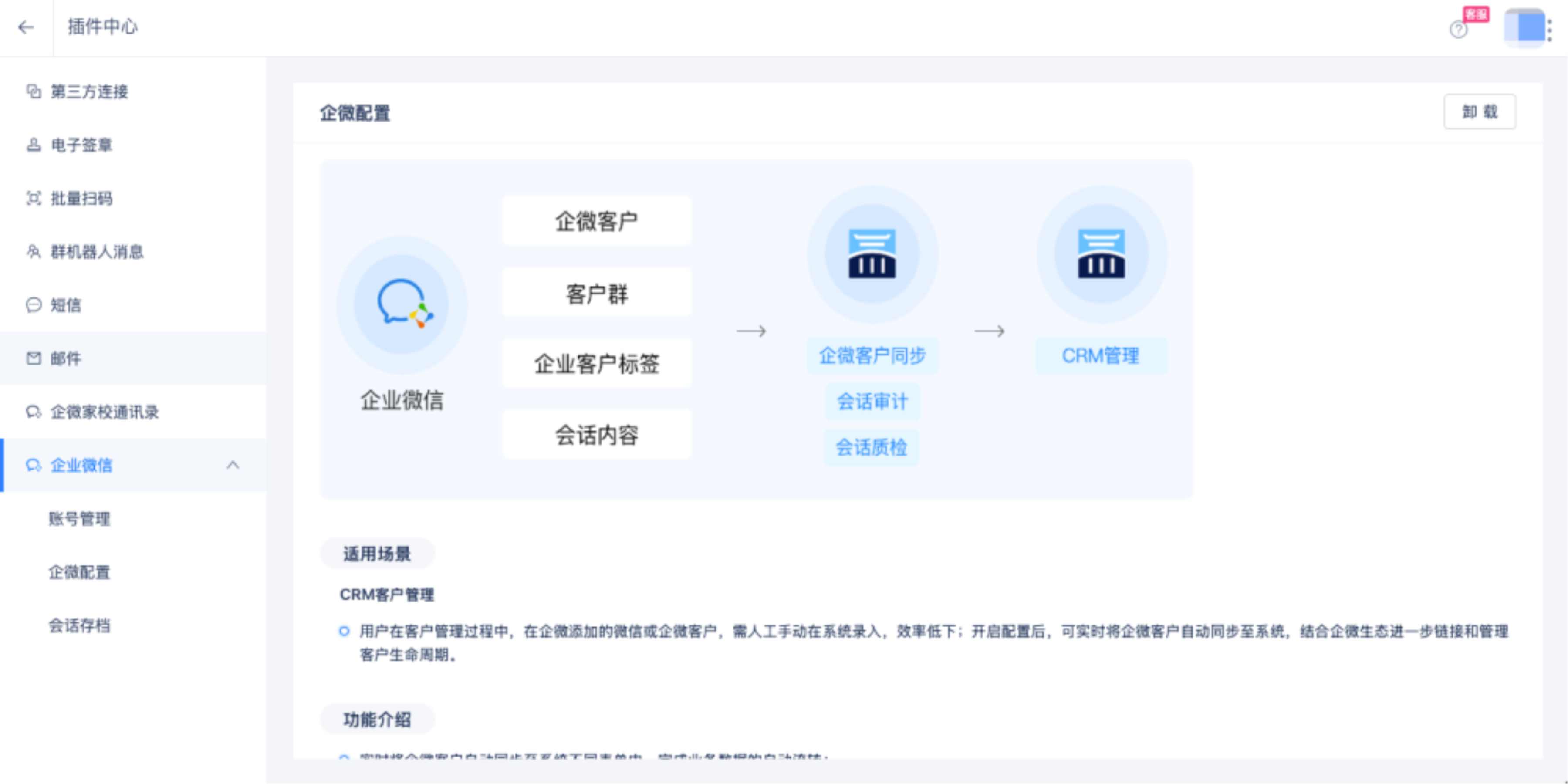Open the vertical three-dot menu
Viewport: 1568px width, 784px height.
[x=1550, y=30]
